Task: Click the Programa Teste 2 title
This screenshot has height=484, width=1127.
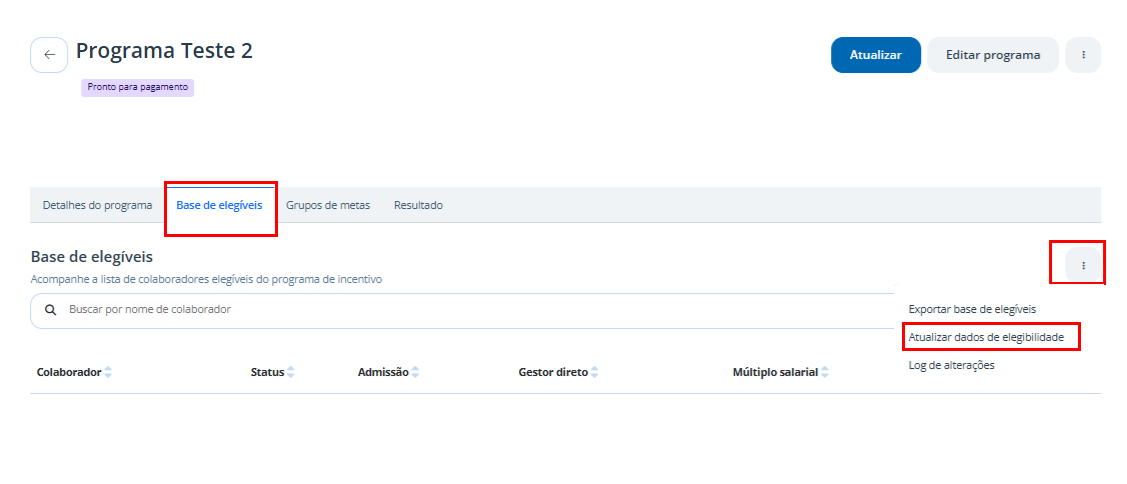Action: point(165,51)
